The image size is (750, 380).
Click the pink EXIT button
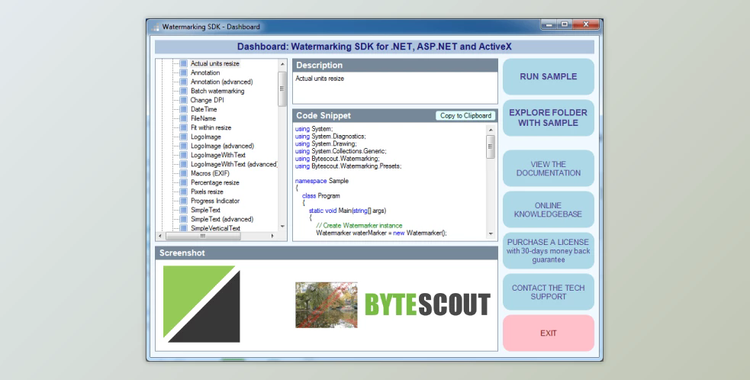548,333
